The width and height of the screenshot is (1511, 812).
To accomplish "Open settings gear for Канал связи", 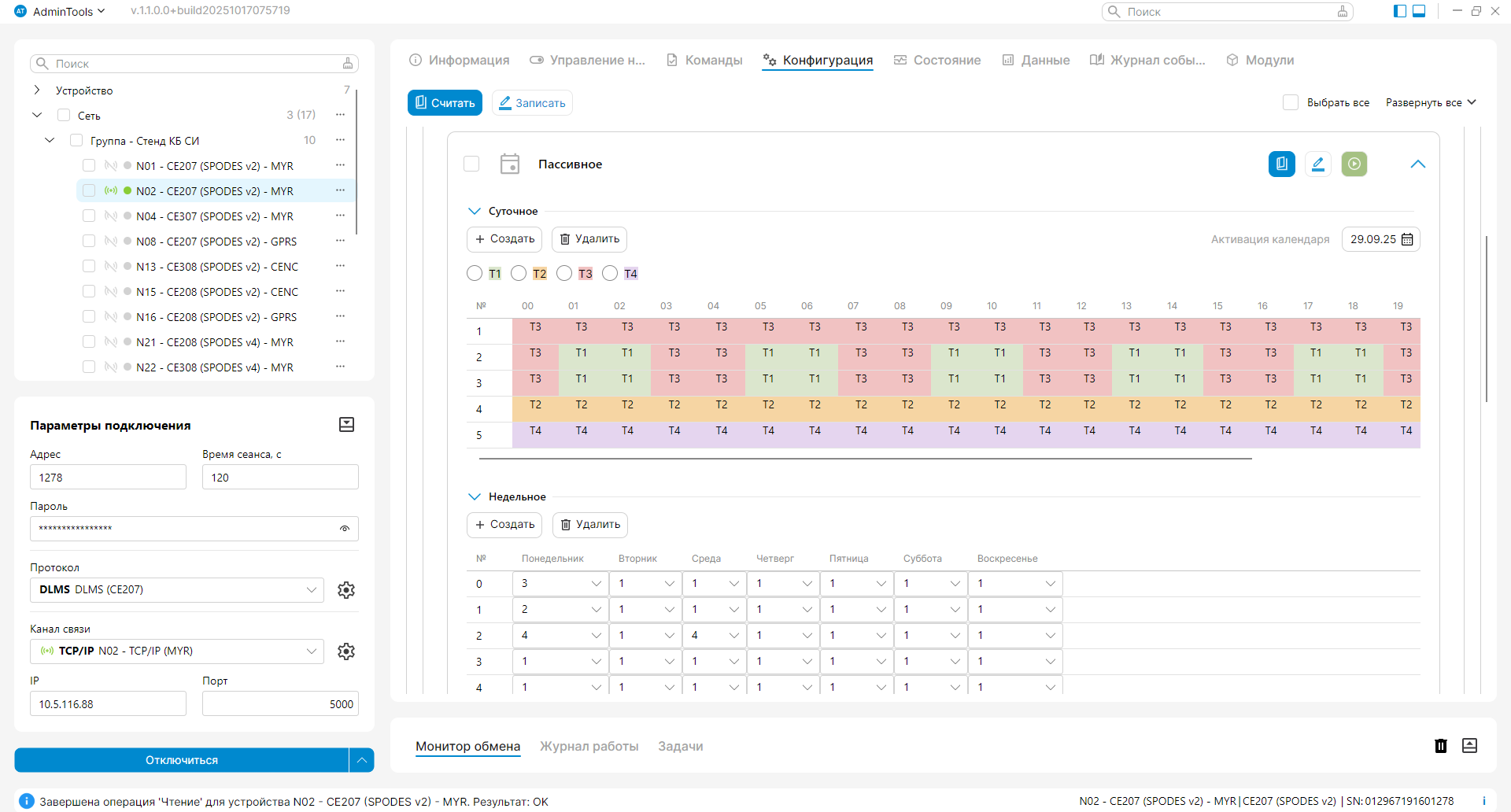I will click(x=346, y=651).
